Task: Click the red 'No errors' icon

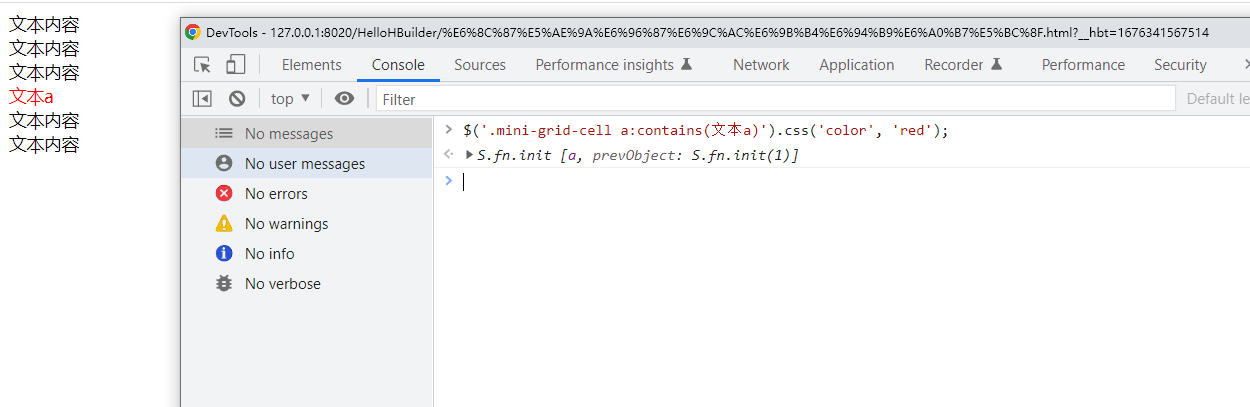Action: (224, 194)
